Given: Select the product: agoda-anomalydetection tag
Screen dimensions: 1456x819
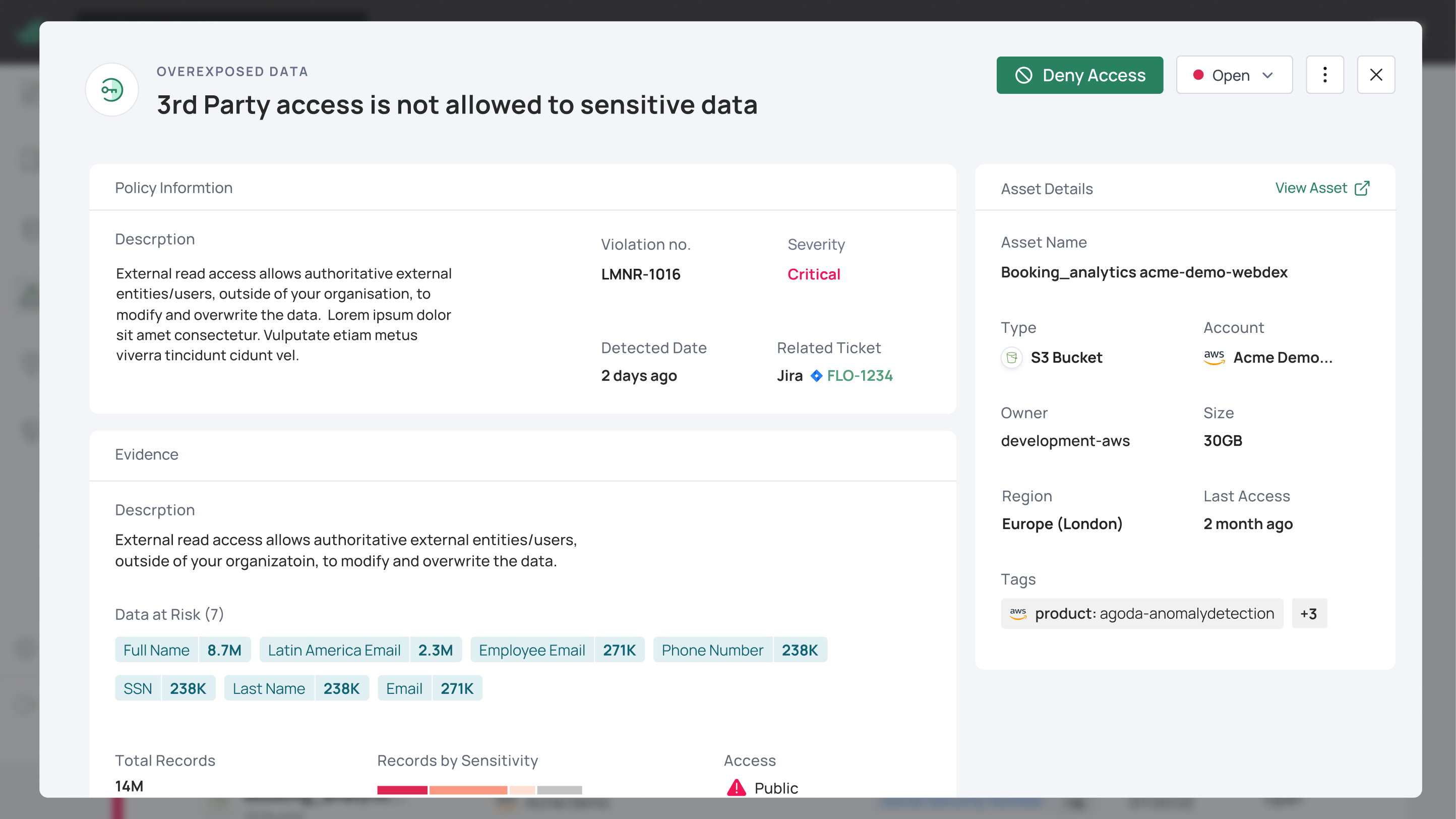Looking at the screenshot, I should click(x=1142, y=613).
